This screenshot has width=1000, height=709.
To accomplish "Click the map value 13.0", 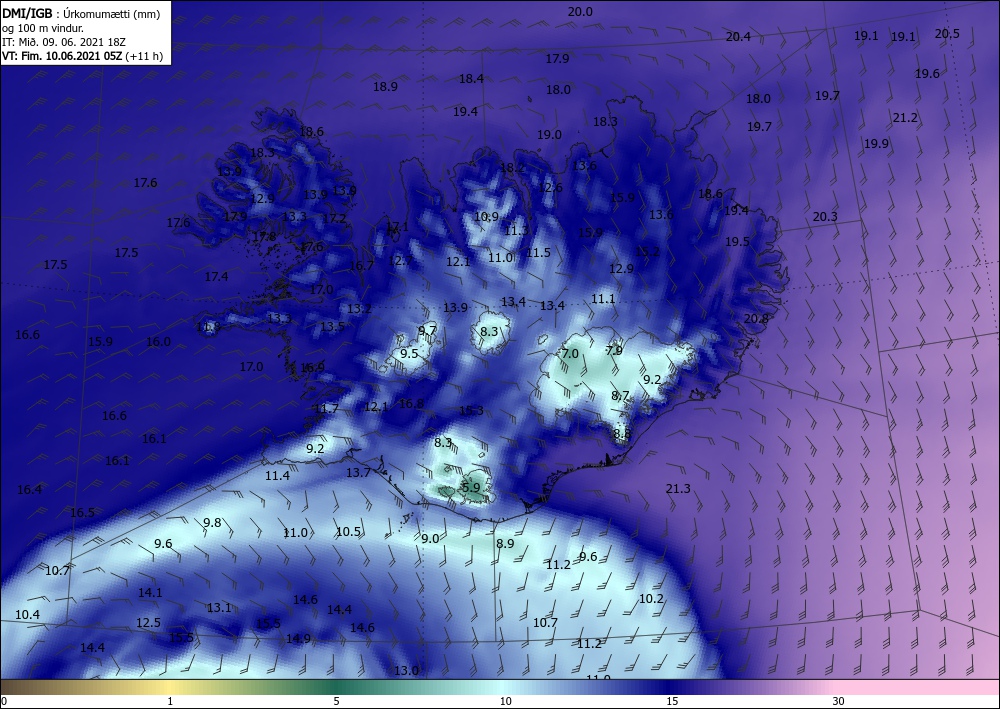I will click(406, 670).
